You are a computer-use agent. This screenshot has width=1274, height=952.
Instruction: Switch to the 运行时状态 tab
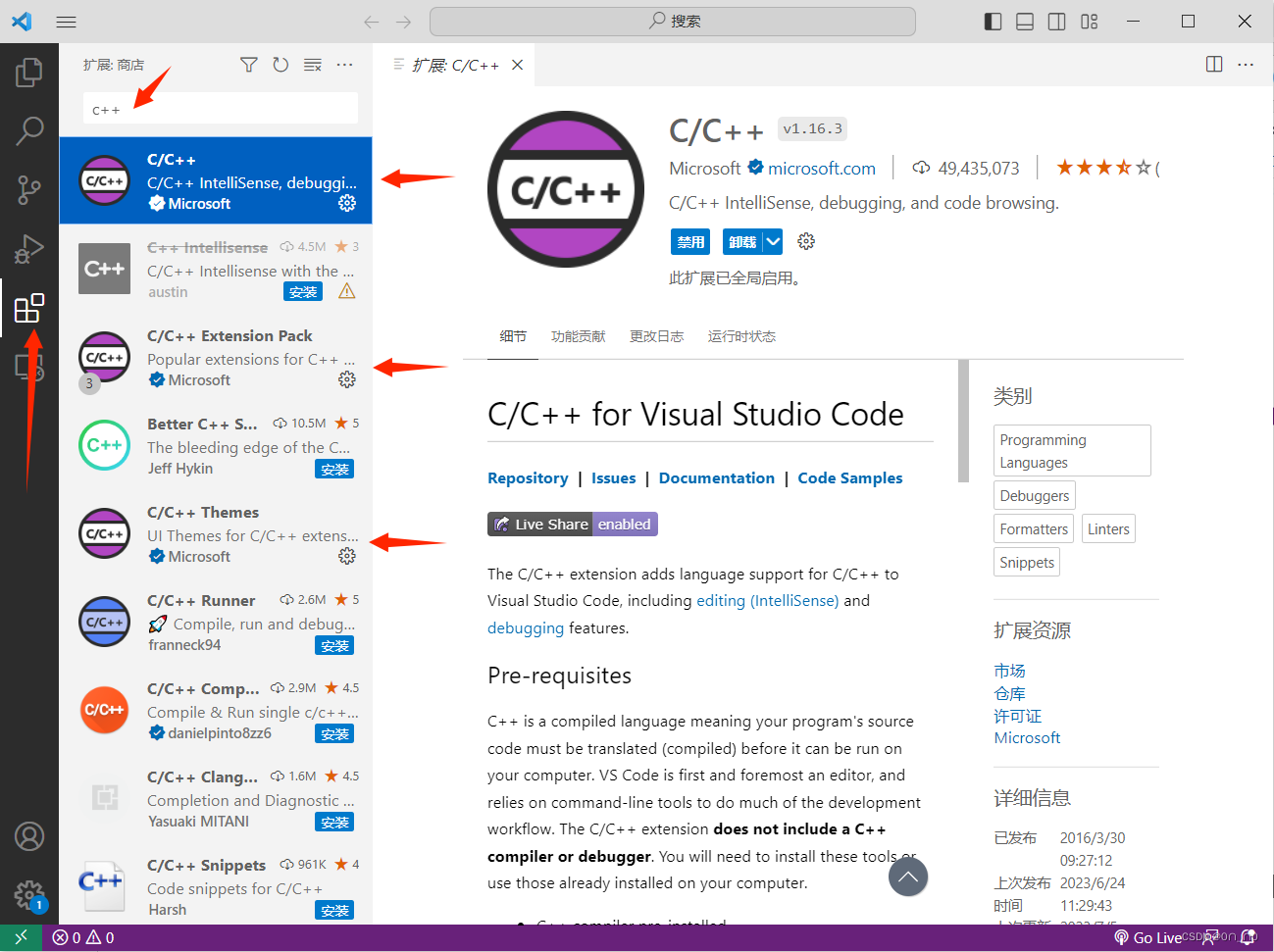(741, 336)
